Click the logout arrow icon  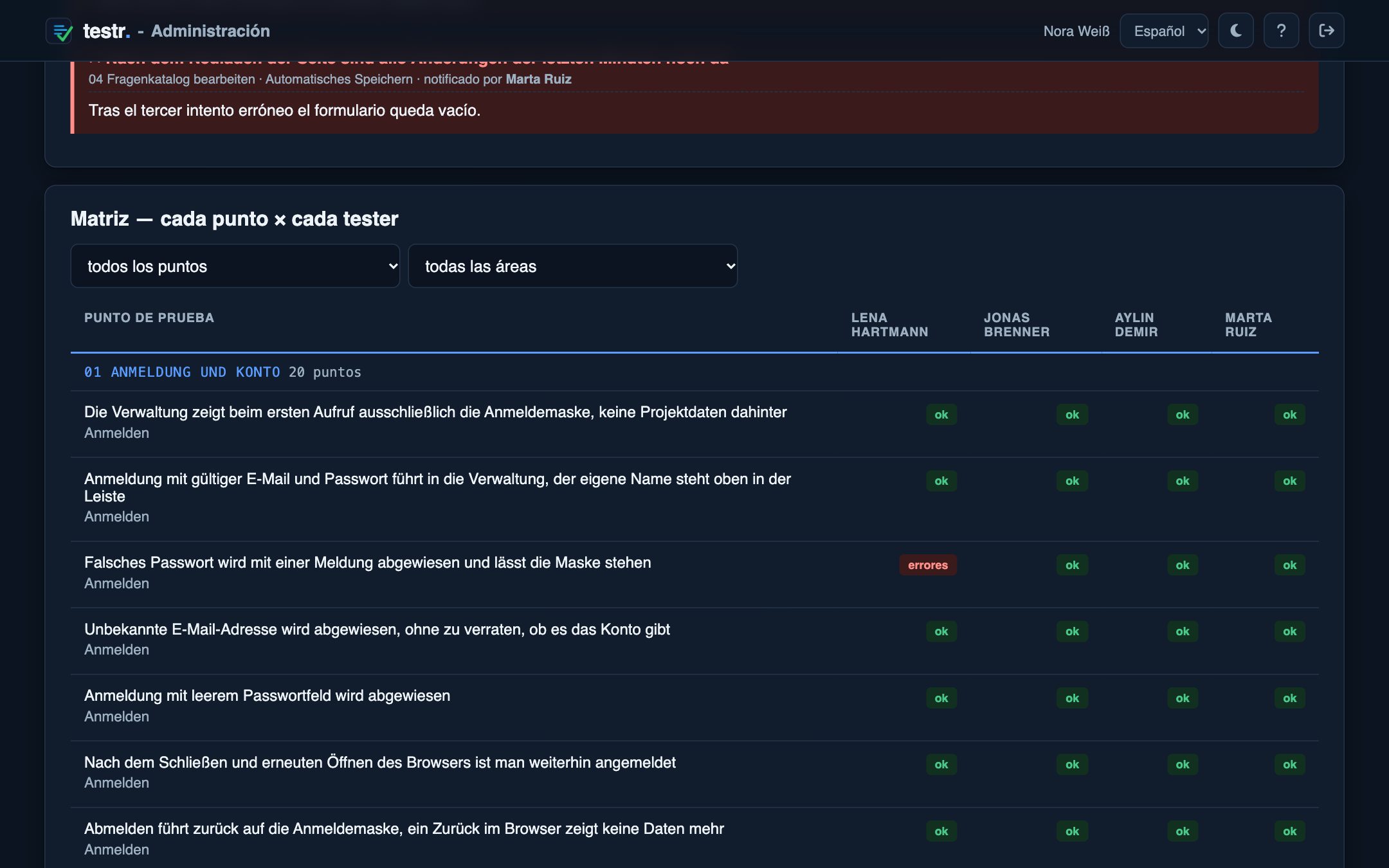[1326, 31]
